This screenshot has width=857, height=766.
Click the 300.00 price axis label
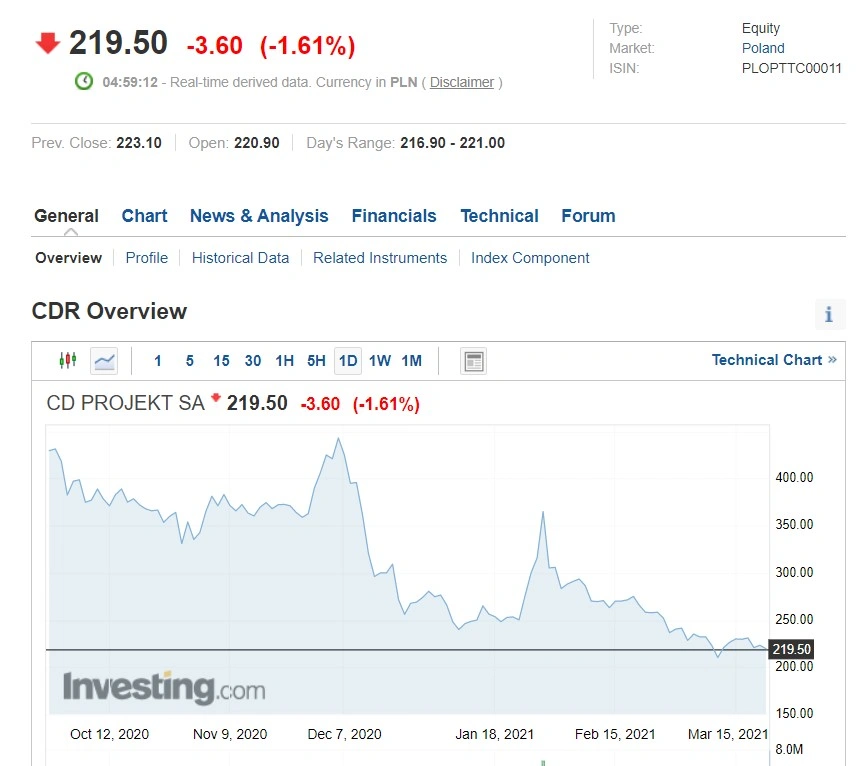(794, 572)
